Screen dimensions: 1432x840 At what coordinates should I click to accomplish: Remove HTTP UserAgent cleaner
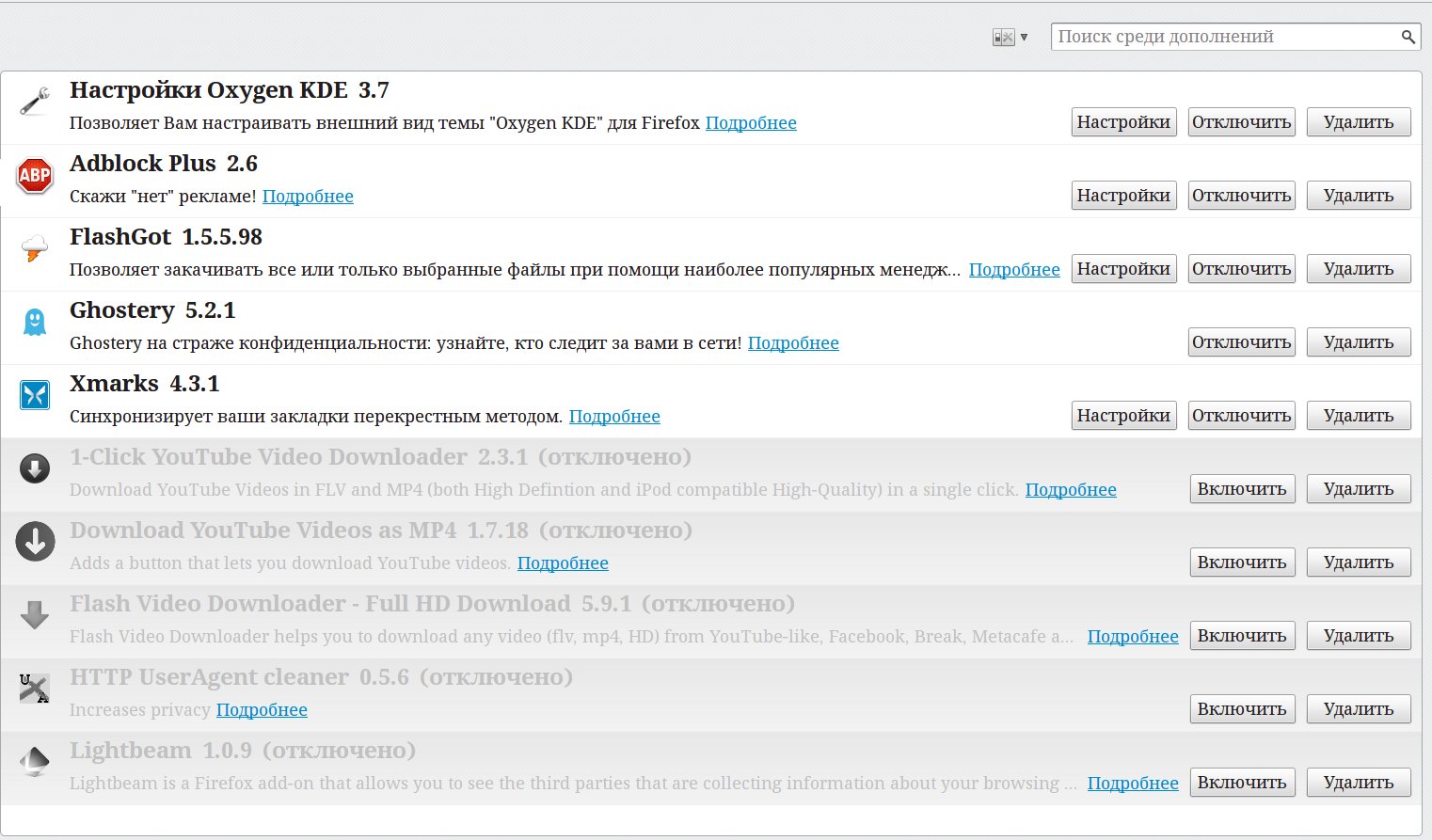(1359, 709)
